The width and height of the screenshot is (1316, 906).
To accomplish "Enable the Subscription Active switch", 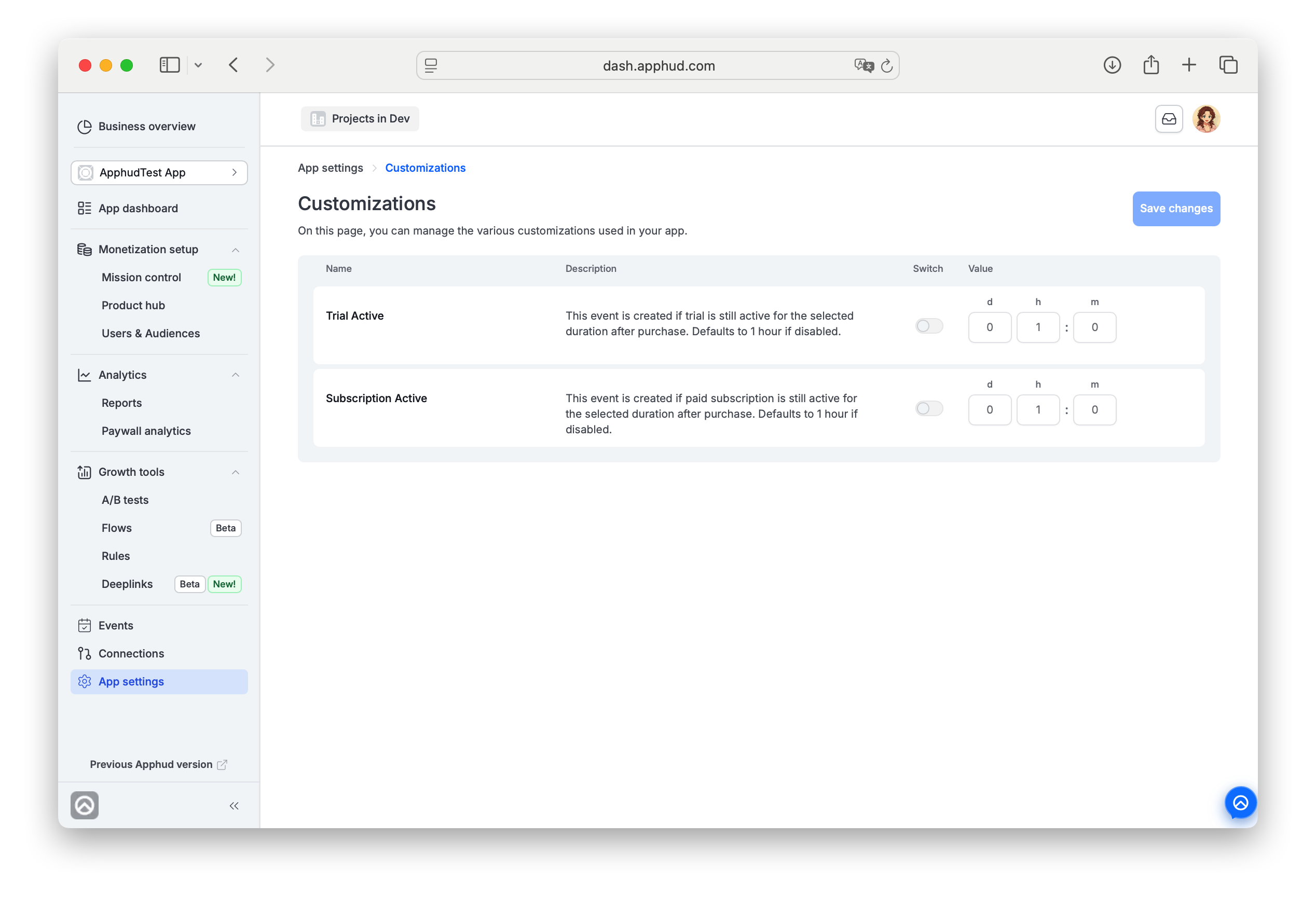I will coord(929,409).
